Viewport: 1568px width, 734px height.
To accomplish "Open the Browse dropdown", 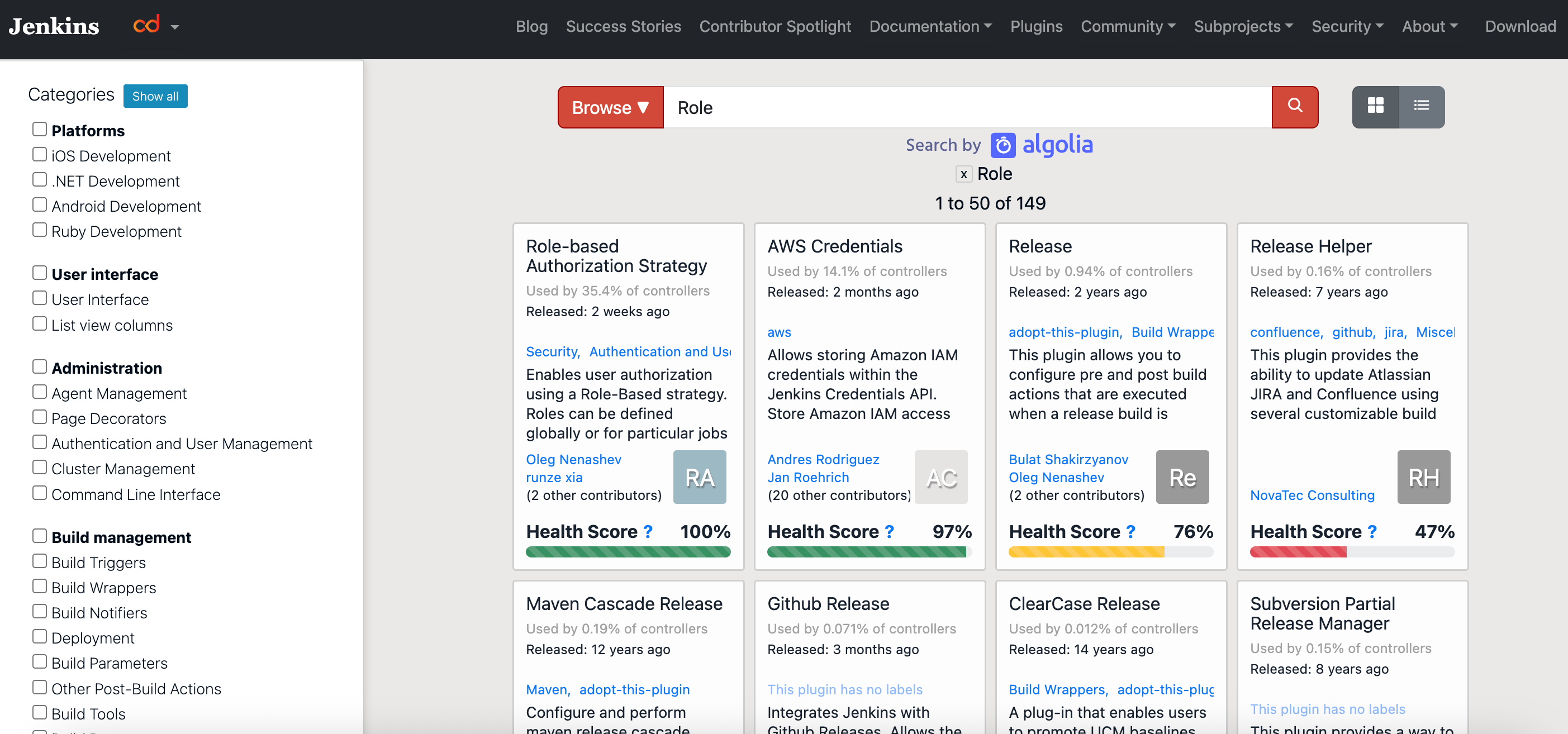I will (x=610, y=107).
